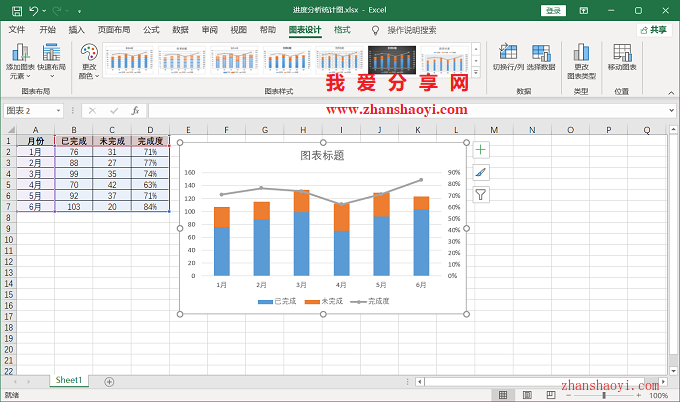Screen dimensions: 680x402
Task: Open 更改颜色 palette dropdown
Action: pyautogui.click(x=89, y=61)
